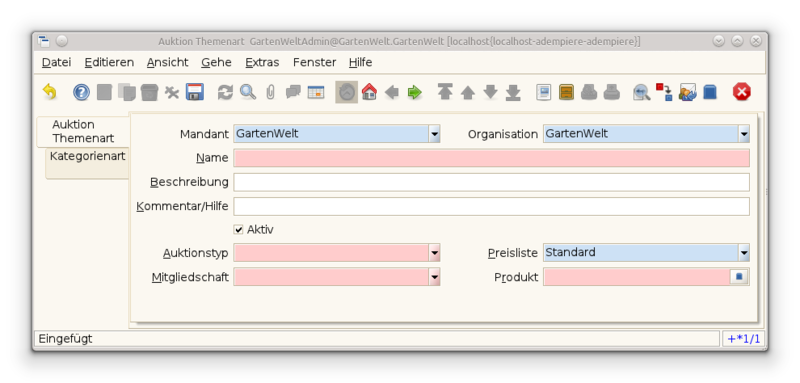The width and height of the screenshot is (800, 383).
Task: Open Chat with speech bubbles icon
Action: point(293,92)
